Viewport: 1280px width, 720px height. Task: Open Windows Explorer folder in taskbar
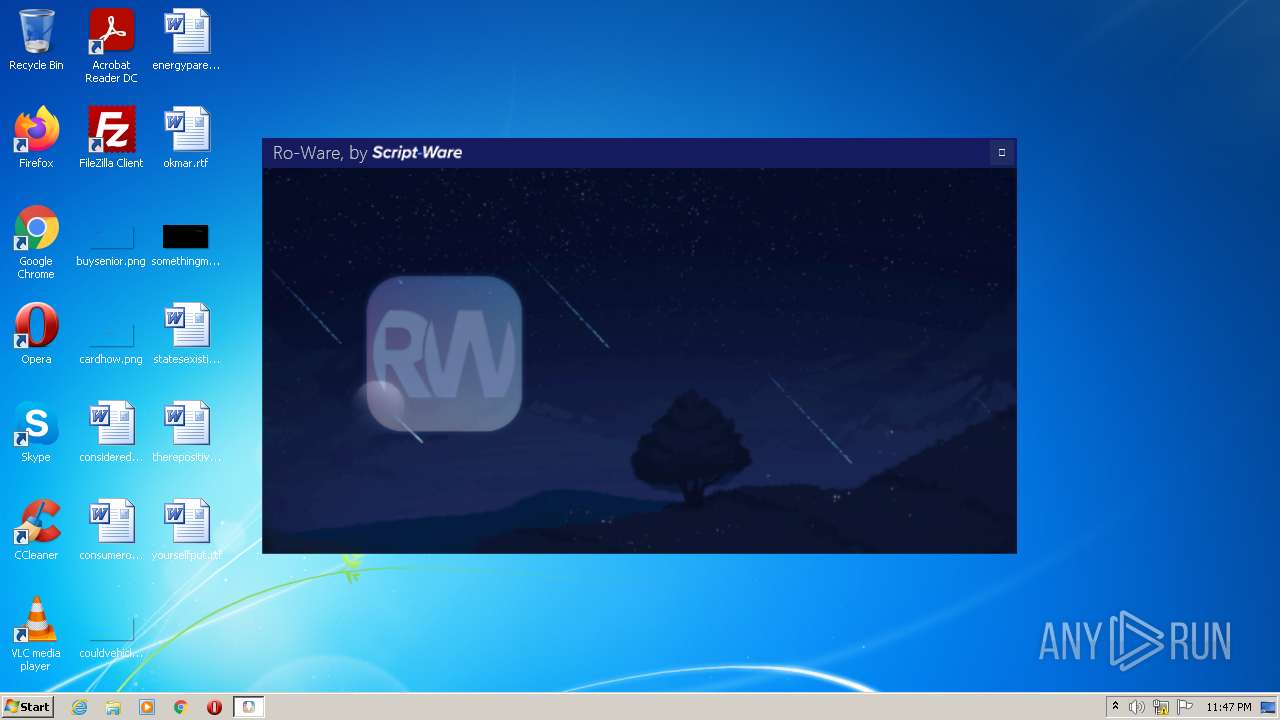point(113,707)
